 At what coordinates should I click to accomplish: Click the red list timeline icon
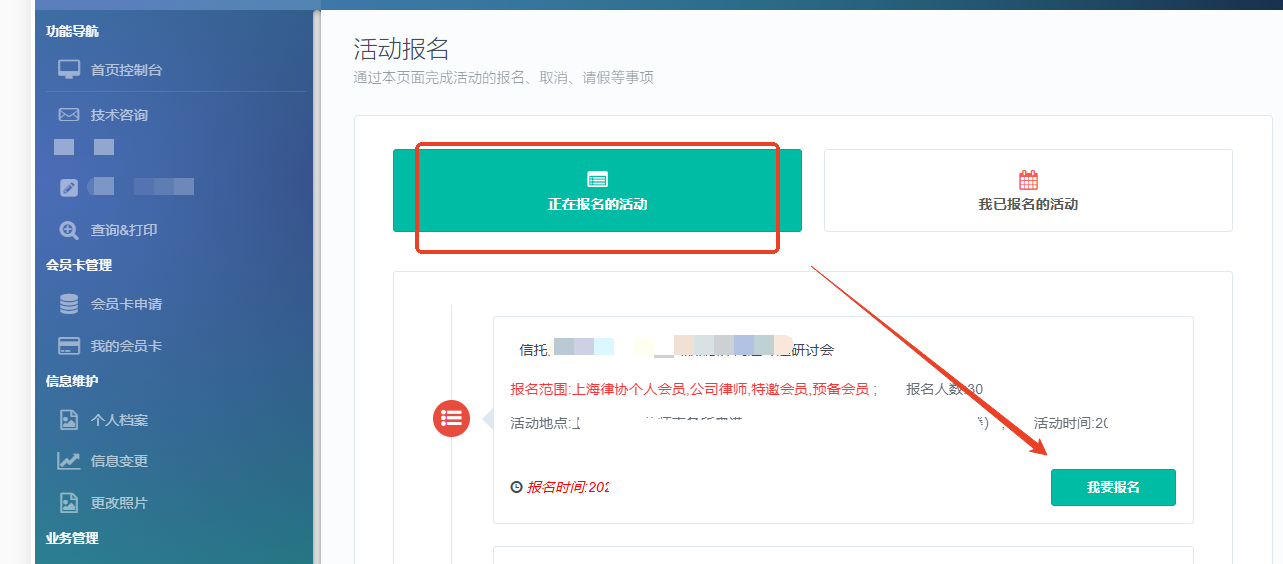click(x=451, y=418)
